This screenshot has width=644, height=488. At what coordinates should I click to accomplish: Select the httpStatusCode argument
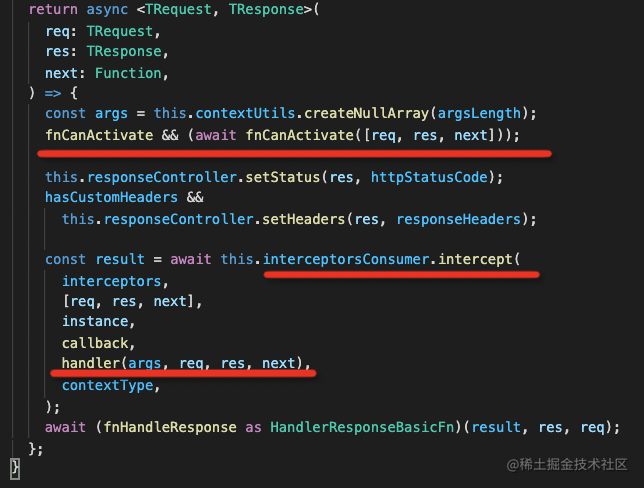pyautogui.click(x=428, y=177)
